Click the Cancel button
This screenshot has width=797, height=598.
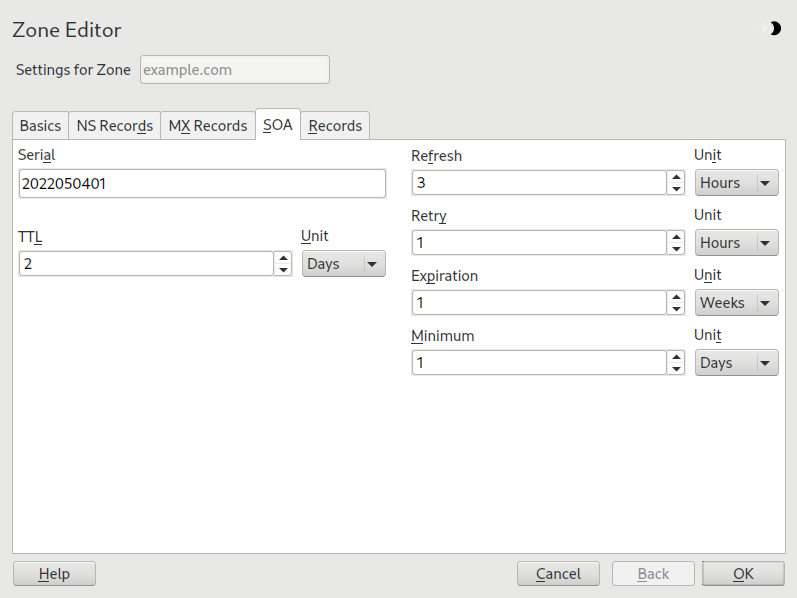pyautogui.click(x=558, y=574)
